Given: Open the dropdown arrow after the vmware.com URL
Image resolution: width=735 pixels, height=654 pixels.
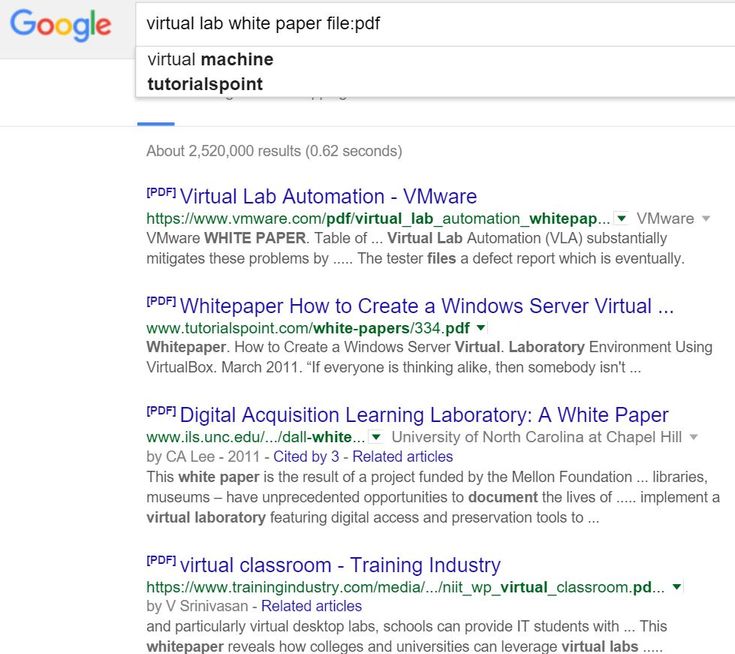Looking at the screenshot, I should click(x=621, y=218).
